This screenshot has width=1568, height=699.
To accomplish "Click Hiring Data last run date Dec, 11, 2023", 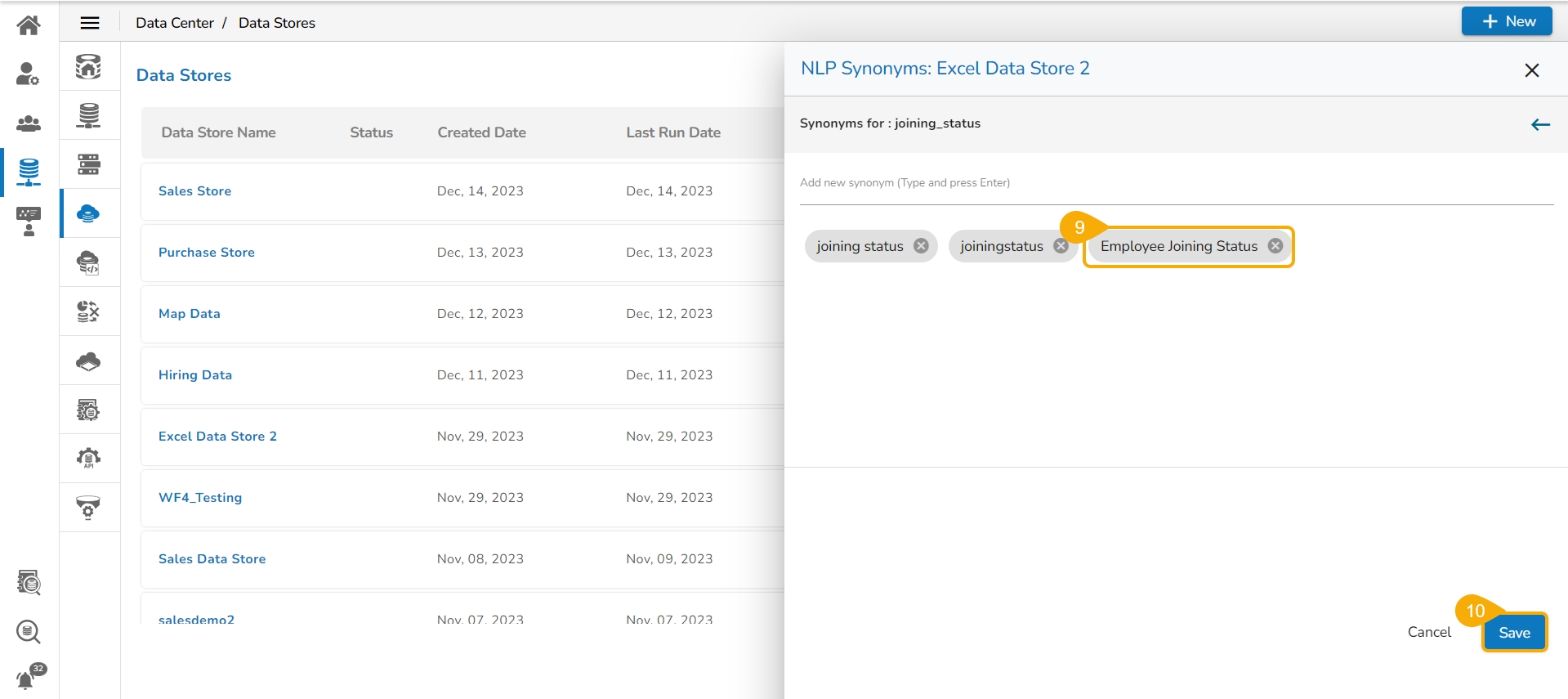I will [669, 375].
